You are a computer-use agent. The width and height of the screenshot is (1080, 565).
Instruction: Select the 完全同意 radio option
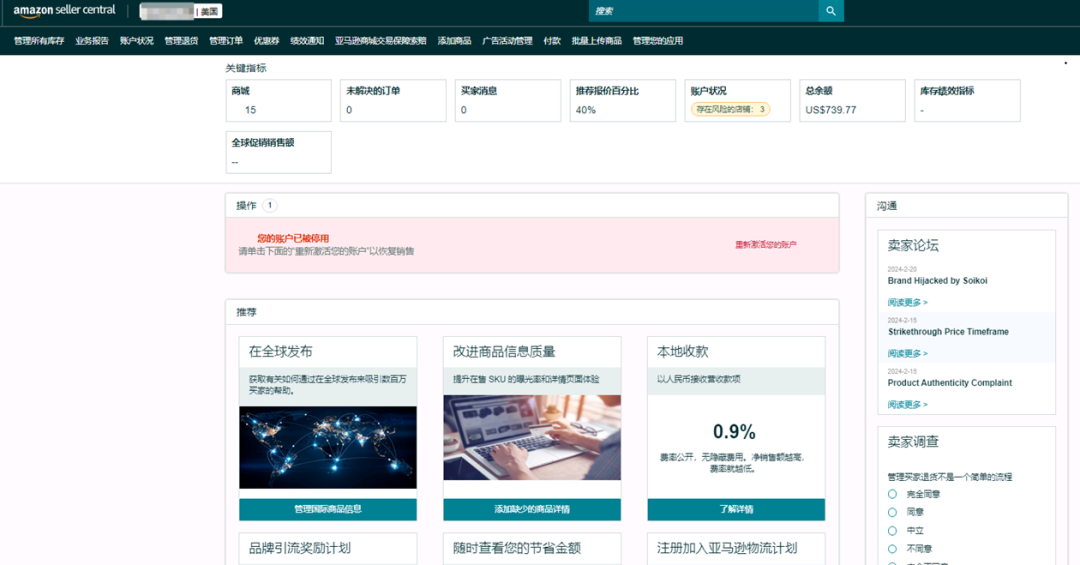(893, 494)
